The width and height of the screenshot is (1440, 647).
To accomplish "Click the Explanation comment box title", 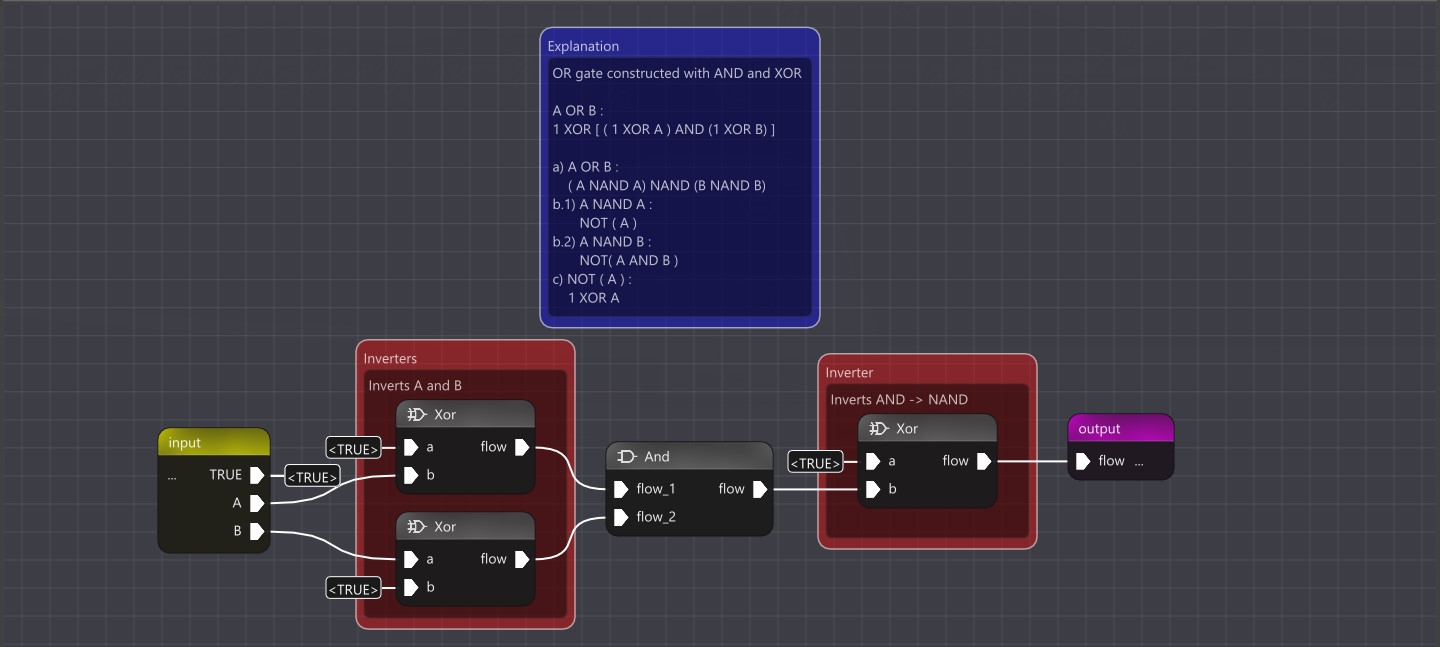I will coord(583,46).
